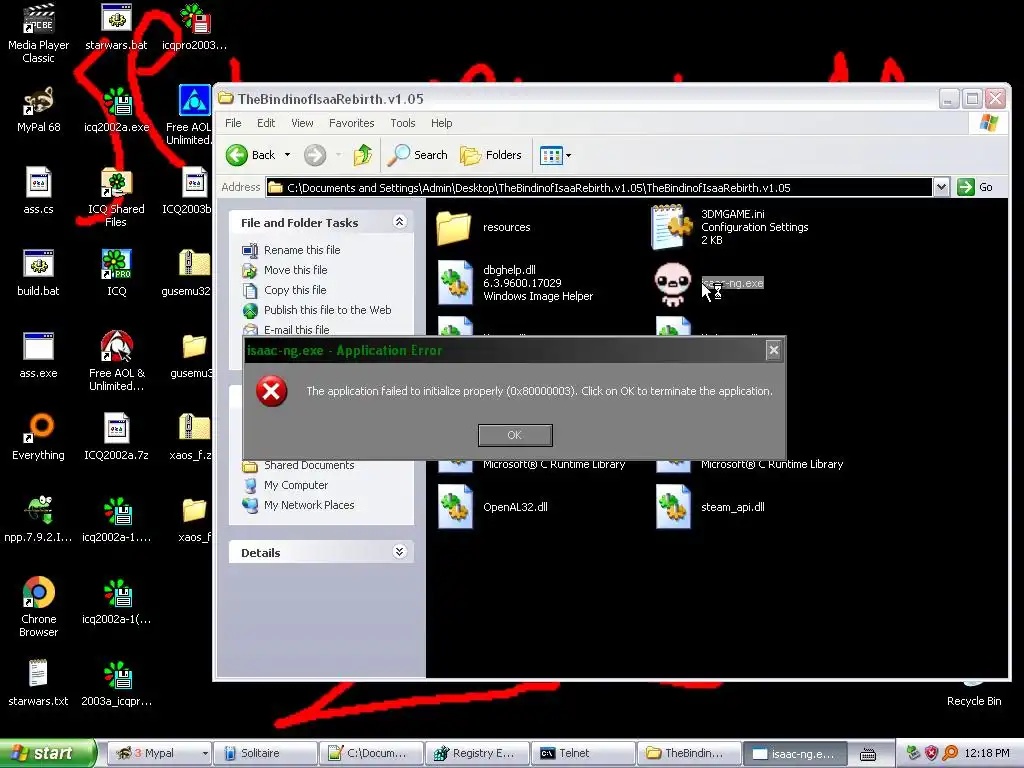Screen dimensions: 1024x768
Task: Open the My Network Places link
Action: pos(309,505)
